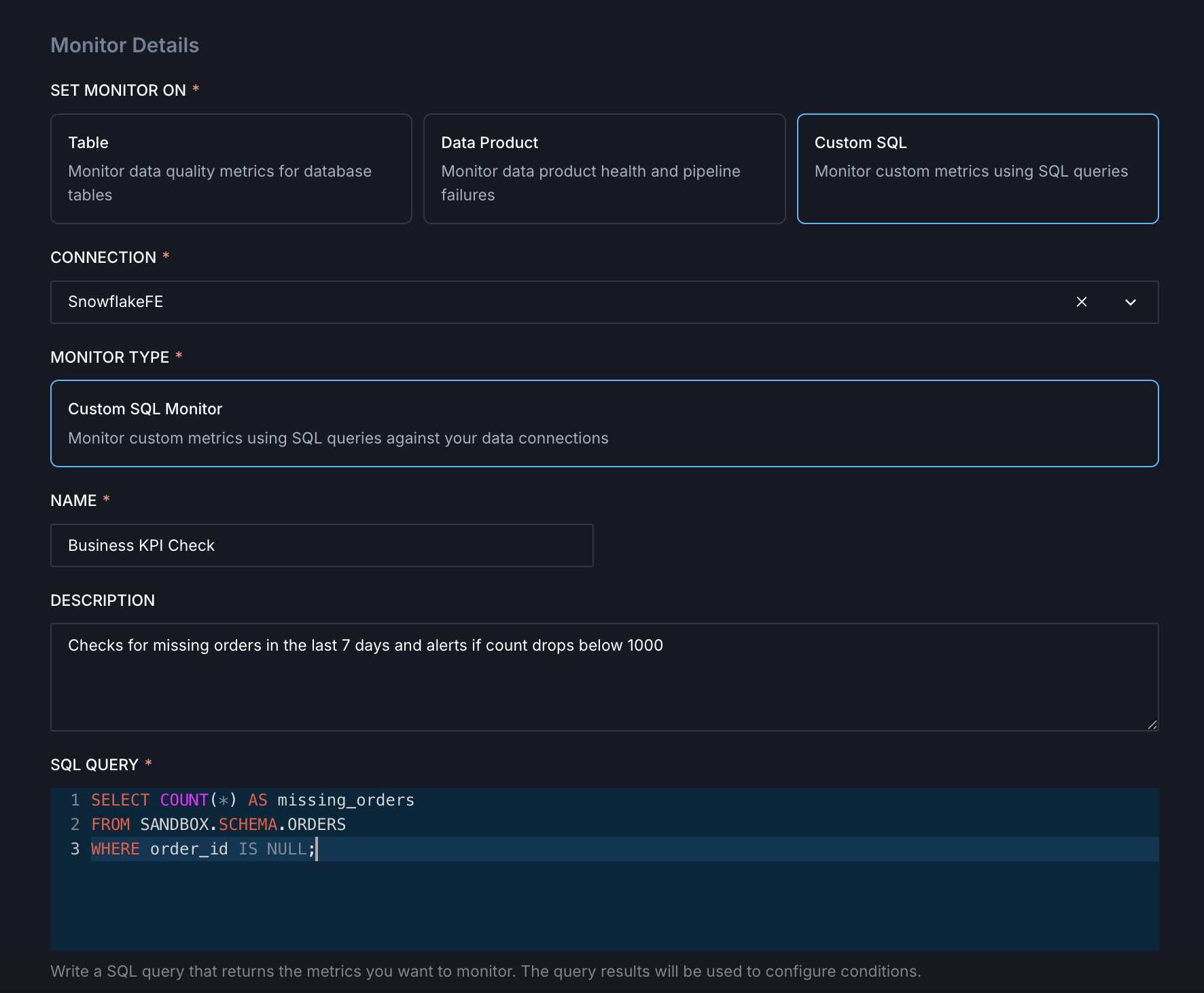The width and height of the screenshot is (1204, 993).
Task: Click the missing_orders alias in the query
Action: point(346,800)
